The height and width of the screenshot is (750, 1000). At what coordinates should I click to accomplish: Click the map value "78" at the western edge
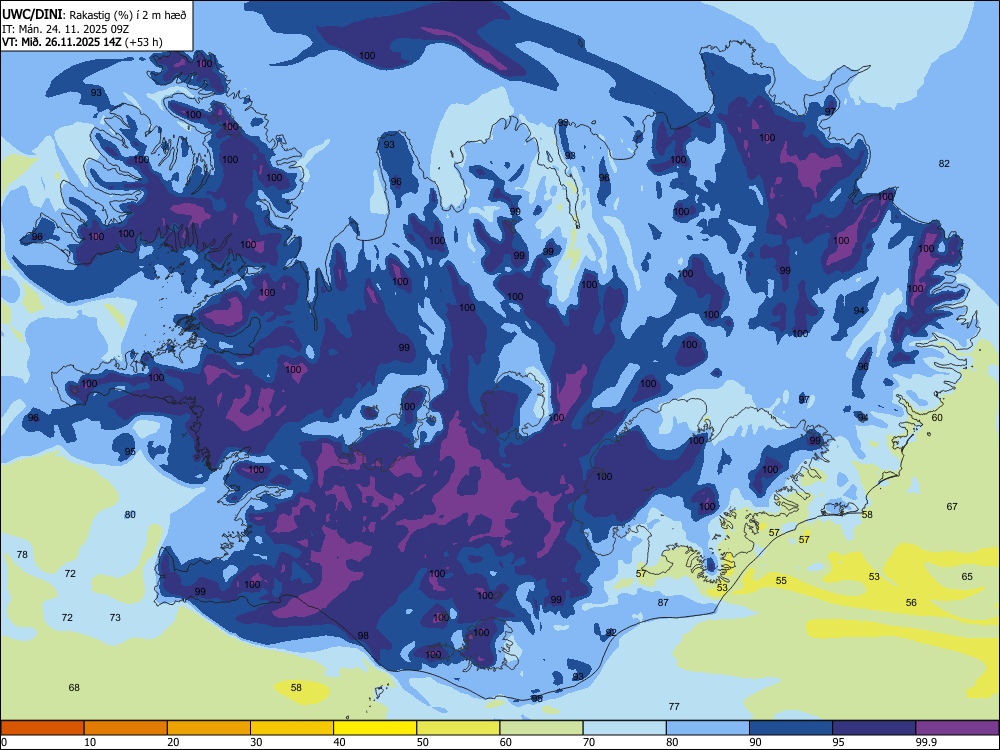(22, 555)
